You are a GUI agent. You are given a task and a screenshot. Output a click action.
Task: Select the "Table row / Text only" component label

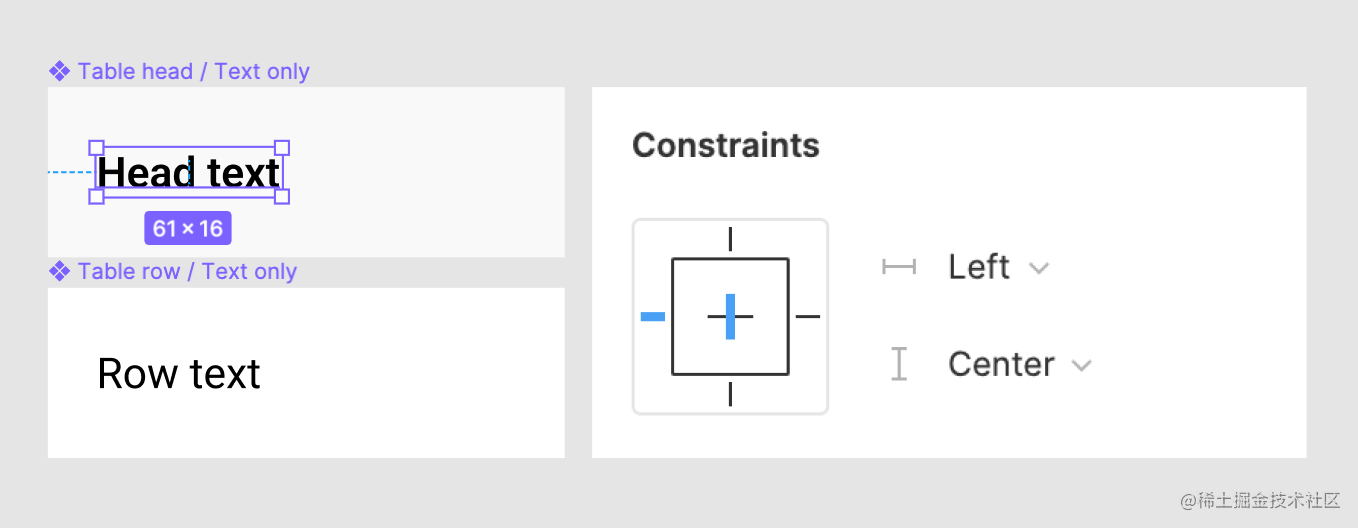tap(187, 271)
